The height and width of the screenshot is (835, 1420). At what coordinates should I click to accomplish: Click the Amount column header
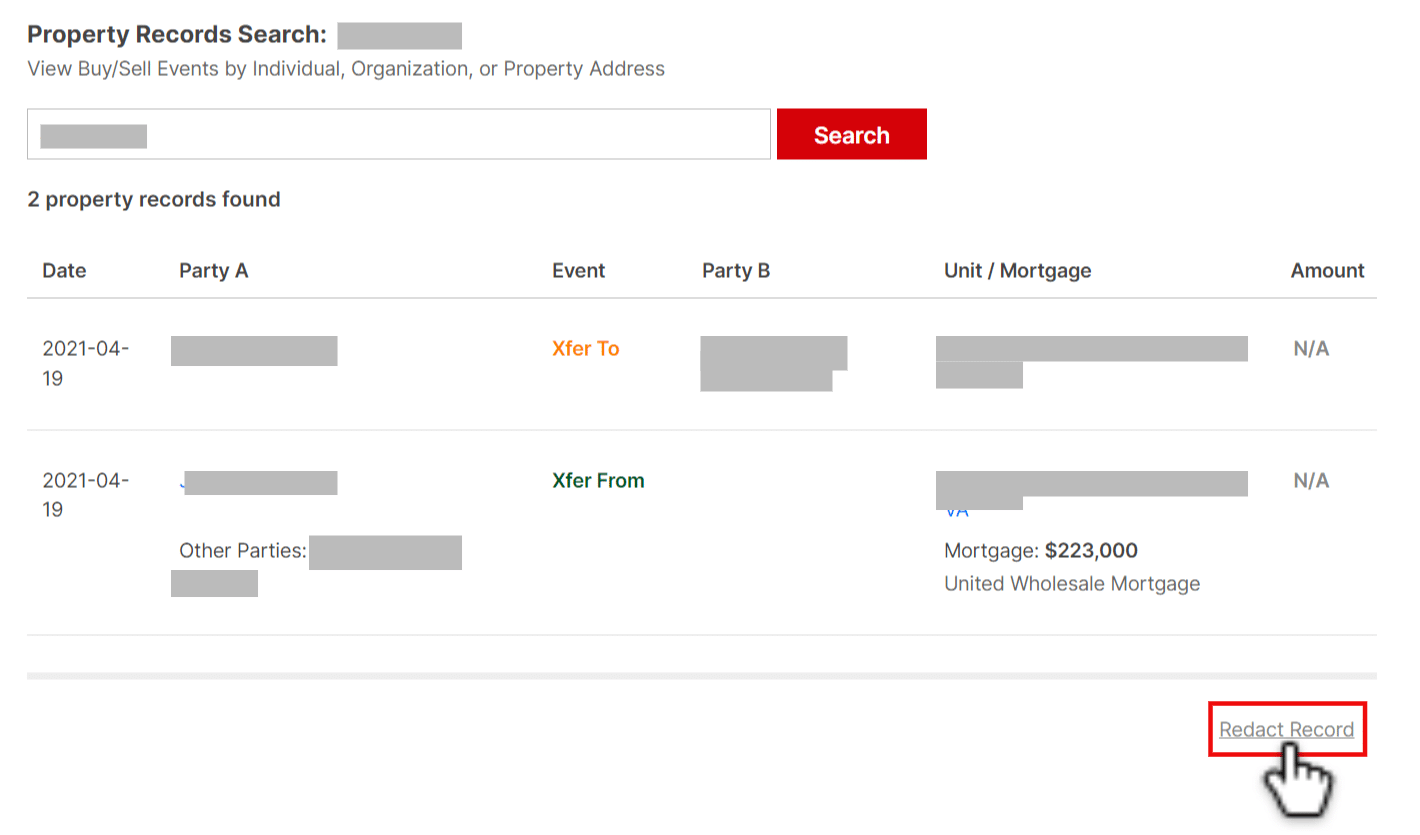[1327, 270]
